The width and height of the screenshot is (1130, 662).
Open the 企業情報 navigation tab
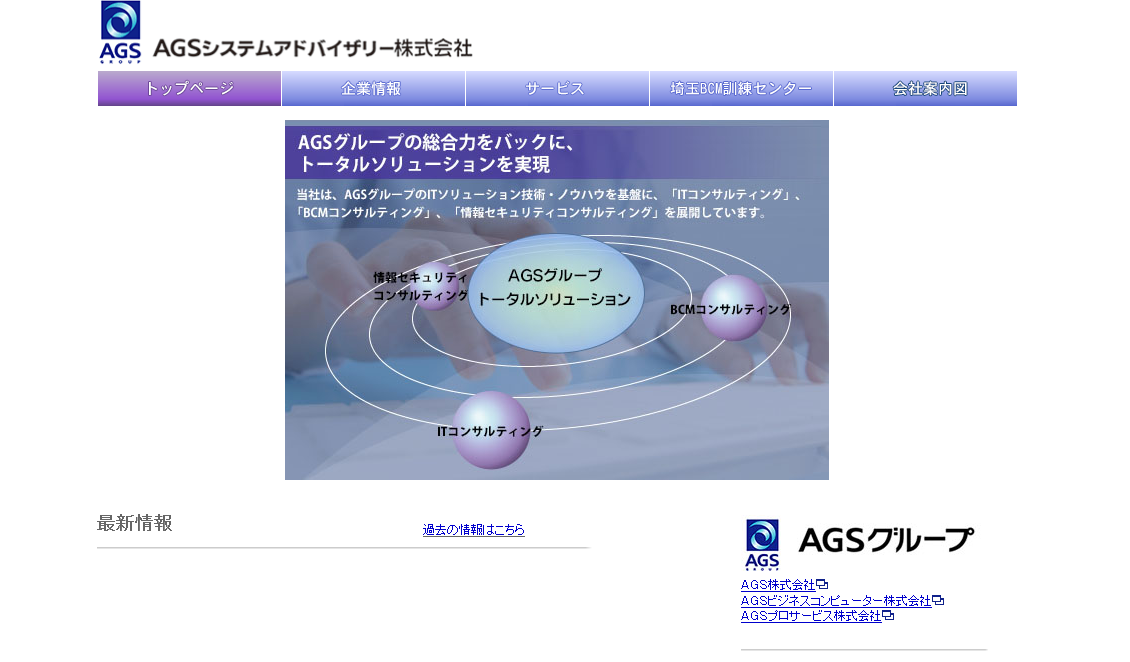374,88
